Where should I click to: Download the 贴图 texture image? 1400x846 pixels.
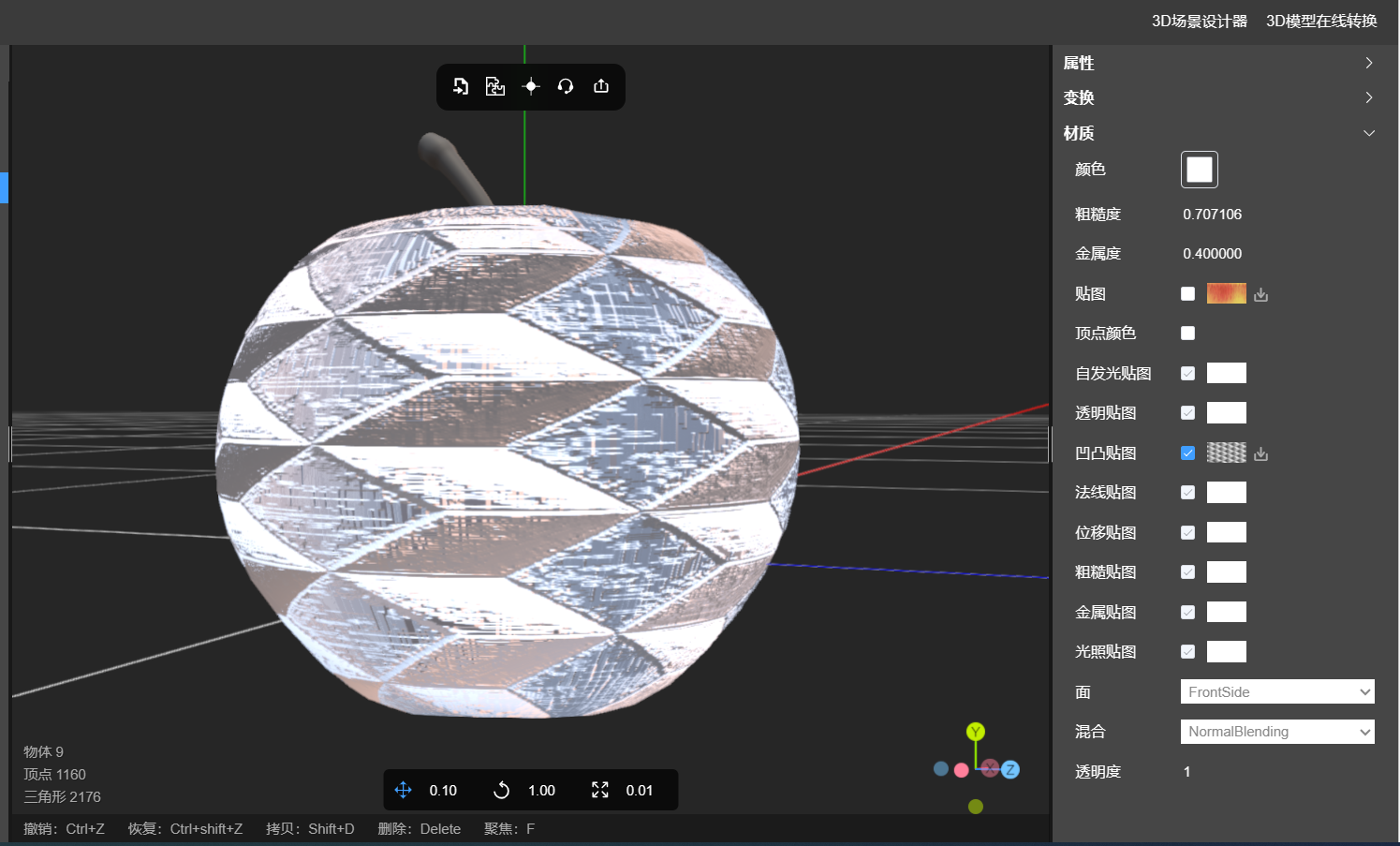coord(1261,294)
